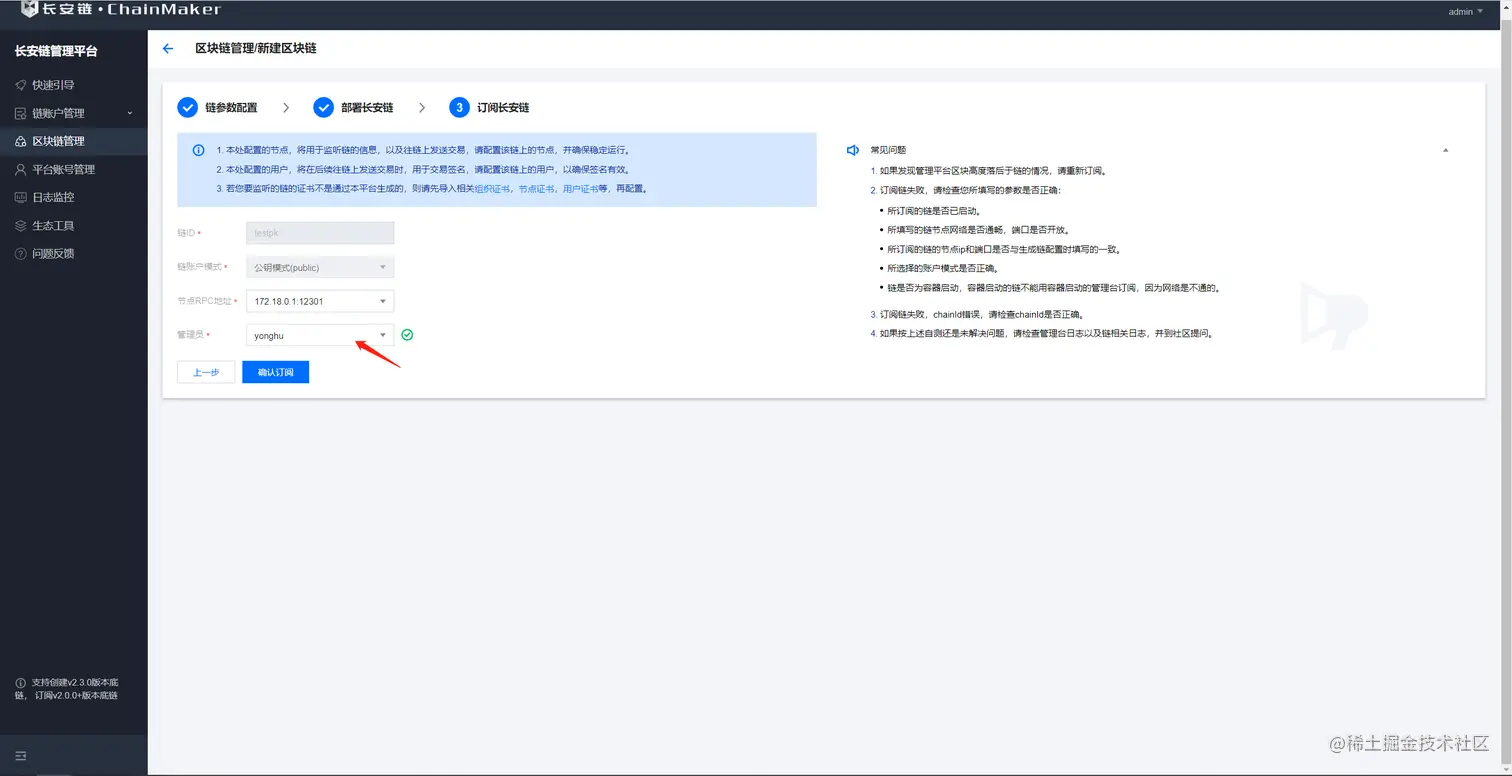The height and width of the screenshot is (776, 1512).
Task: Click the 长安链管理平台 sidebar title
Action: click(x=56, y=51)
